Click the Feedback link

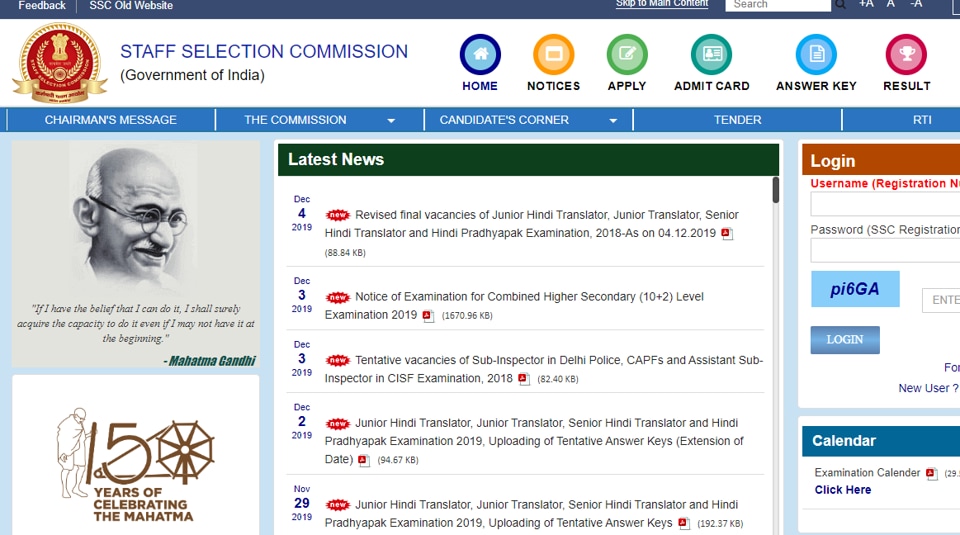point(42,6)
